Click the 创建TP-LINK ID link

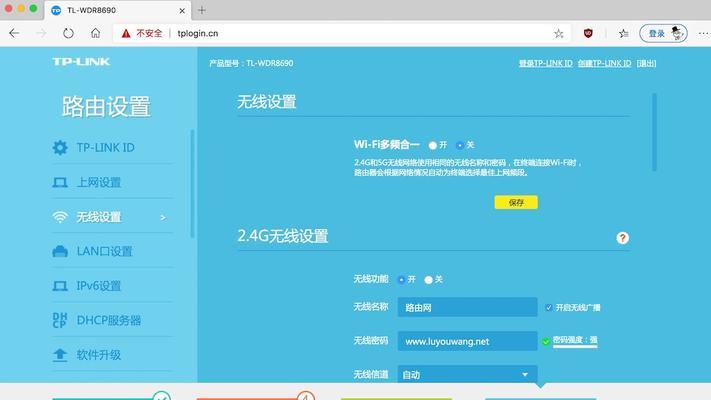click(604, 63)
